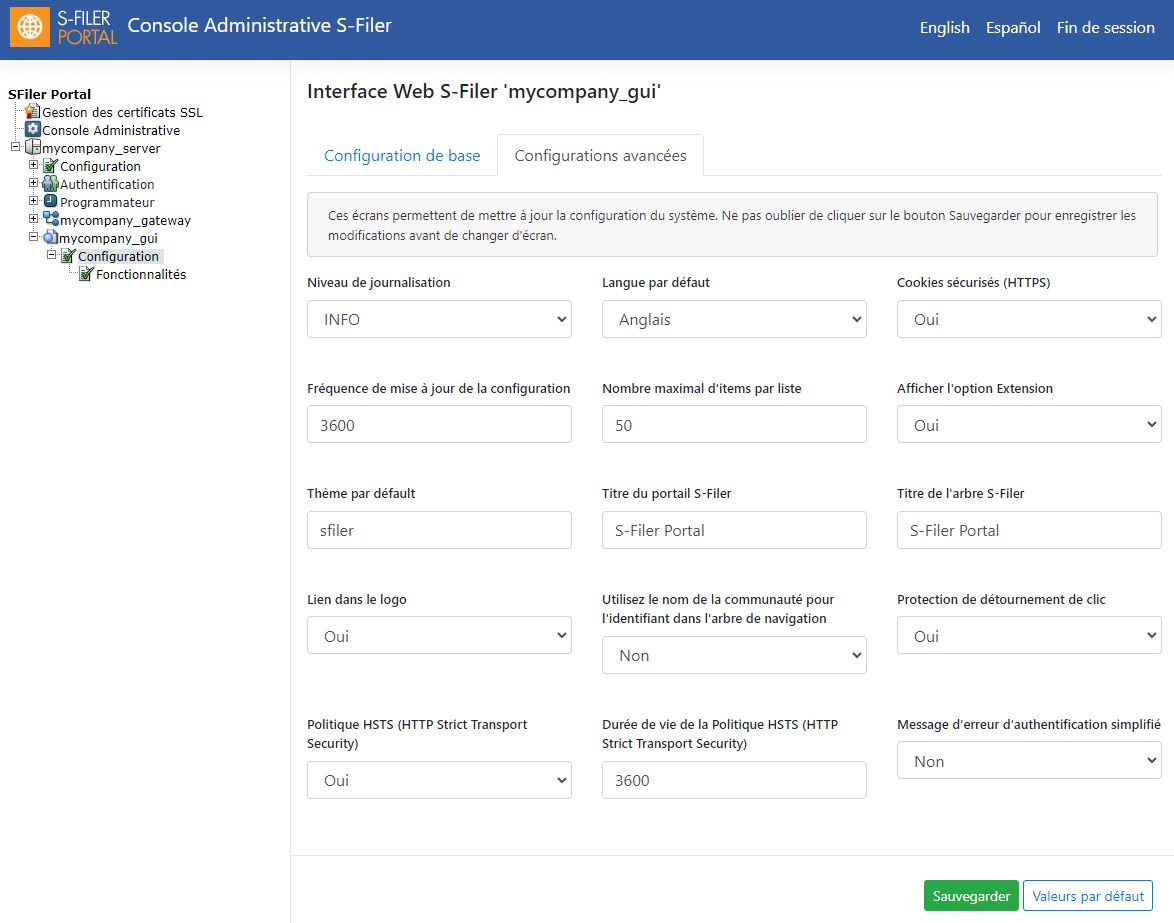Open the Niveau de journalisation dropdown
The width and height of the screenshot is (1174, 923).
click(x=439, y=319)
